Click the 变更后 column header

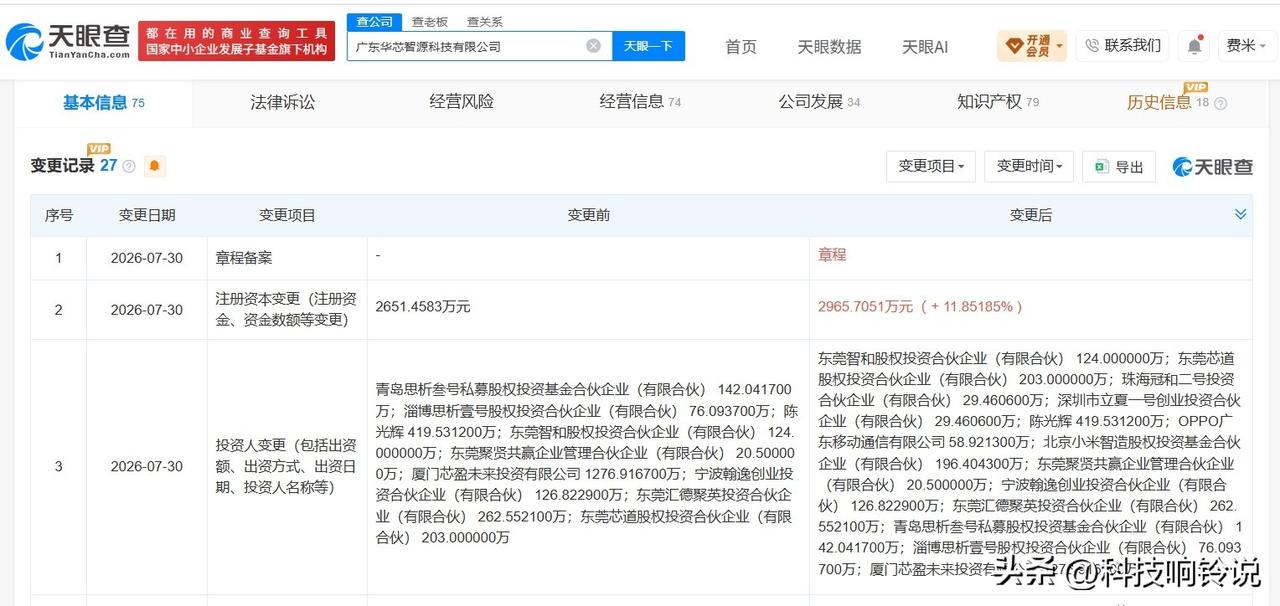pos(1030,215)
